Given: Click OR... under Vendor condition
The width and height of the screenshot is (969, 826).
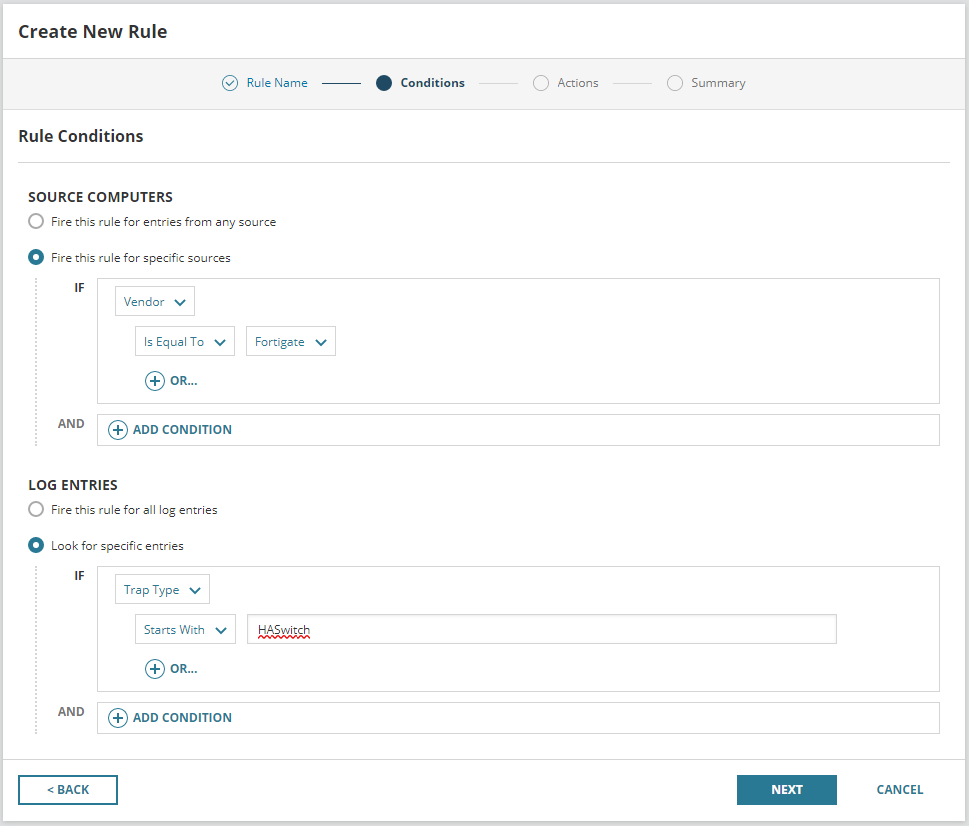Looking at the screenshot, I should [184, 381].
